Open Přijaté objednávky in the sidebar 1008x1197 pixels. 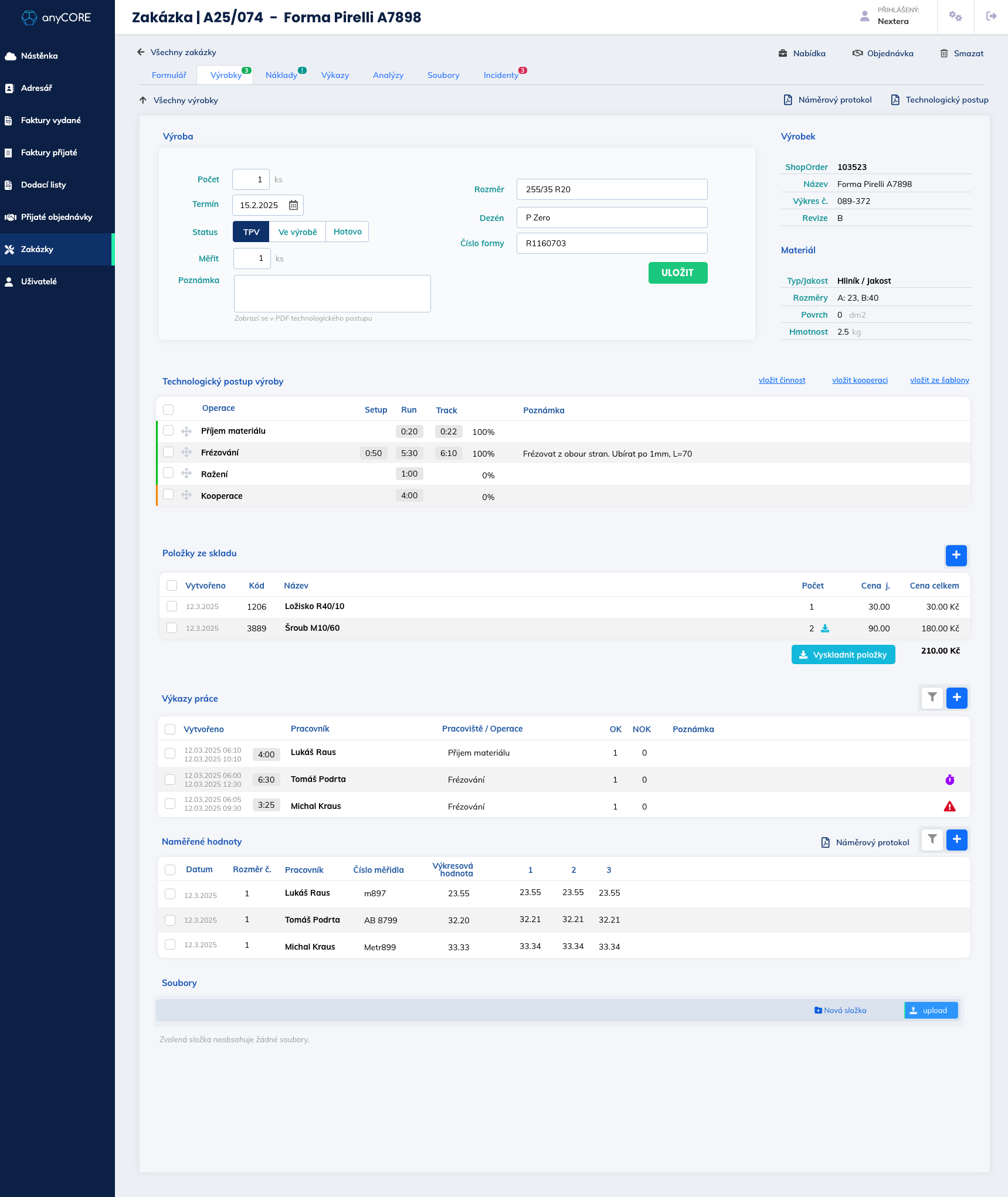pos(57,217)
